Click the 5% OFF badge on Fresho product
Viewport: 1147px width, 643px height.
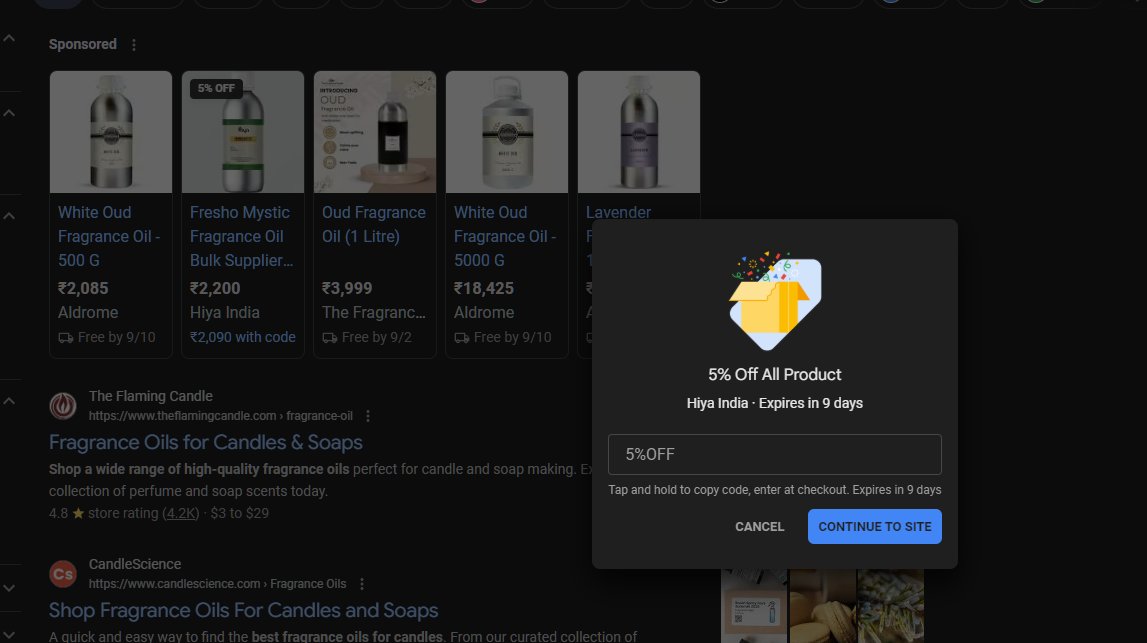(216, 89)
